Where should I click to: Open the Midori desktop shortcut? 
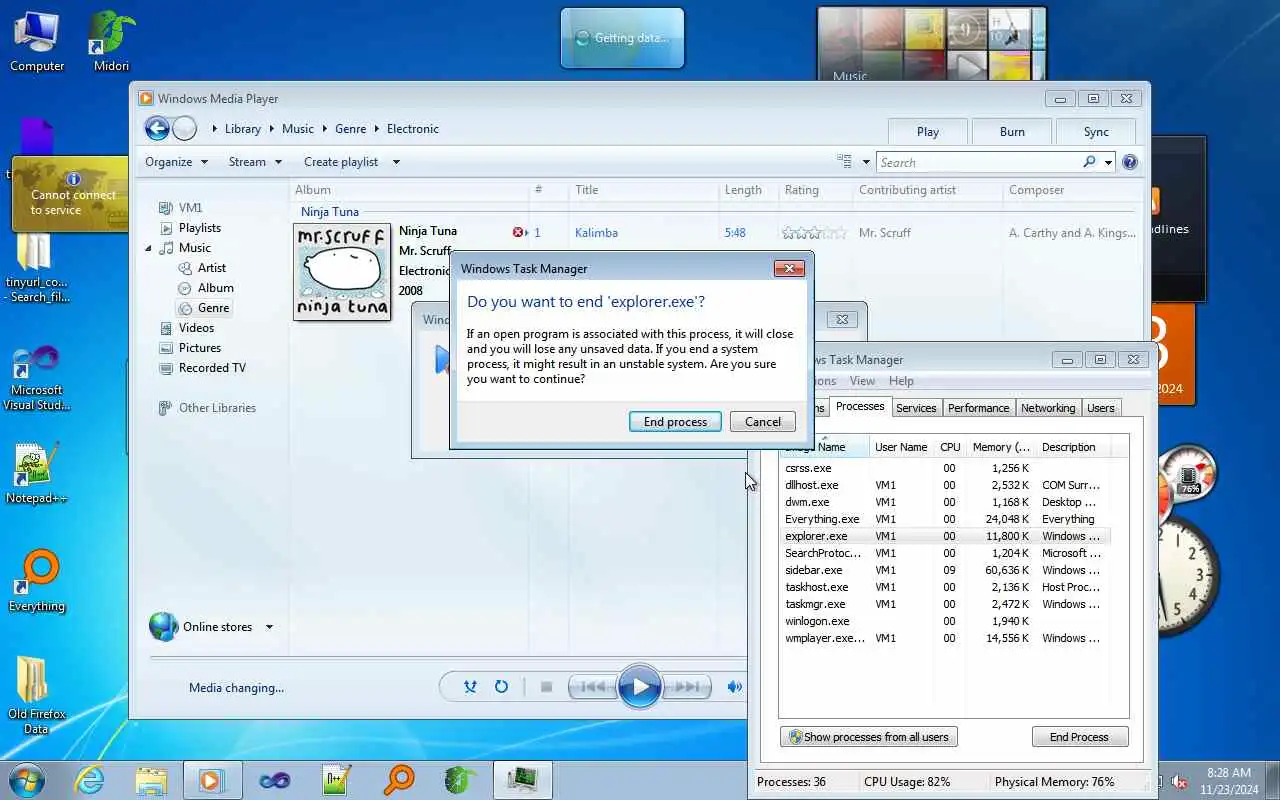pos(111,42)
